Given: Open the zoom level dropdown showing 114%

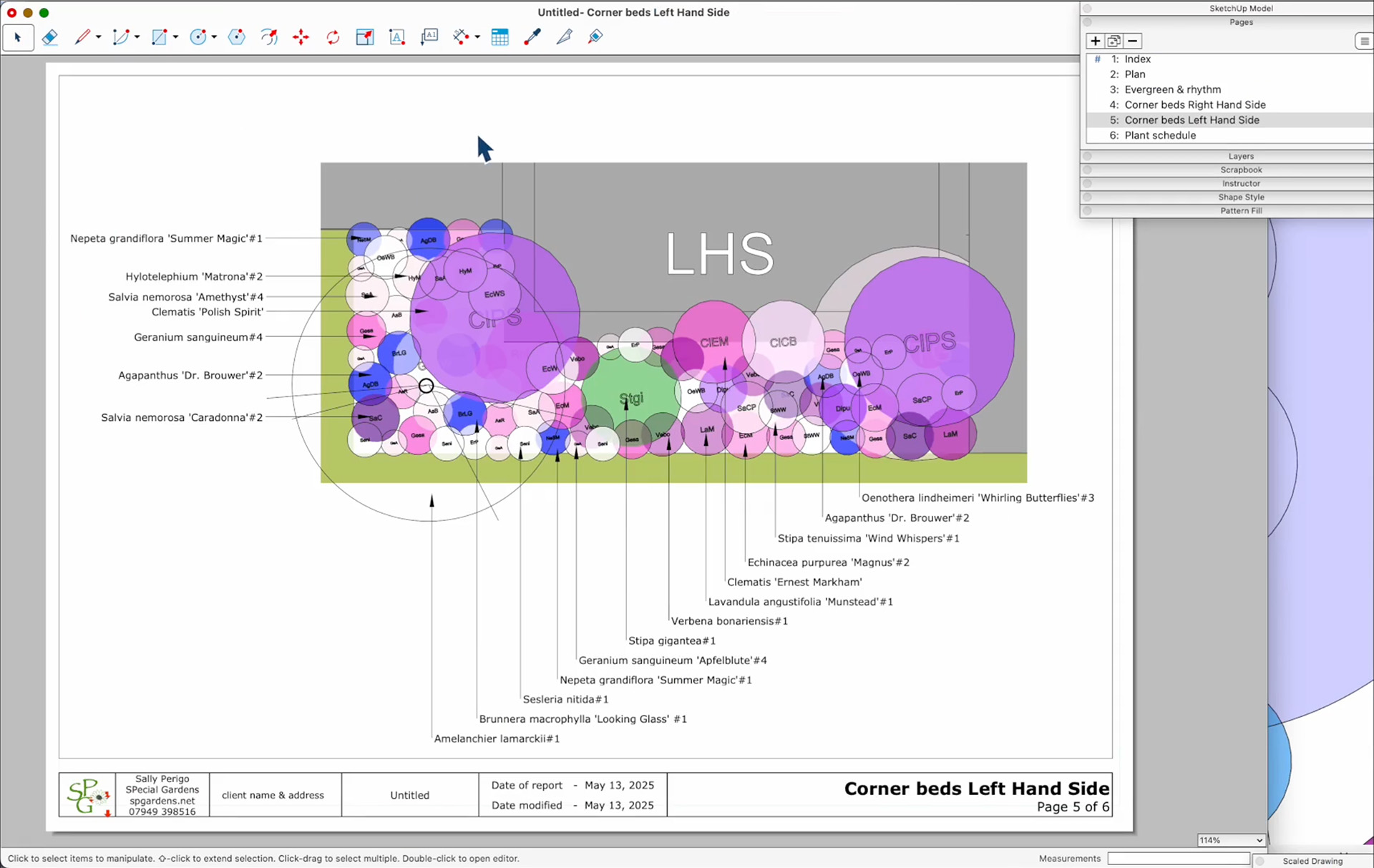Looking at the screenshot, I should pyautogui.click(x=1230, y=840).
